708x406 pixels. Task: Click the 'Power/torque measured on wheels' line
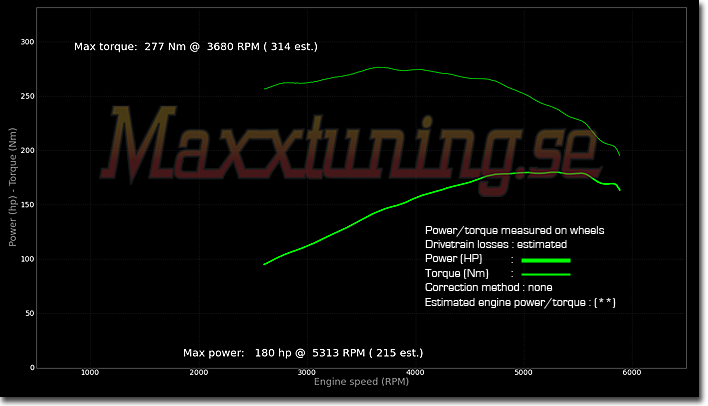[514, 230]
